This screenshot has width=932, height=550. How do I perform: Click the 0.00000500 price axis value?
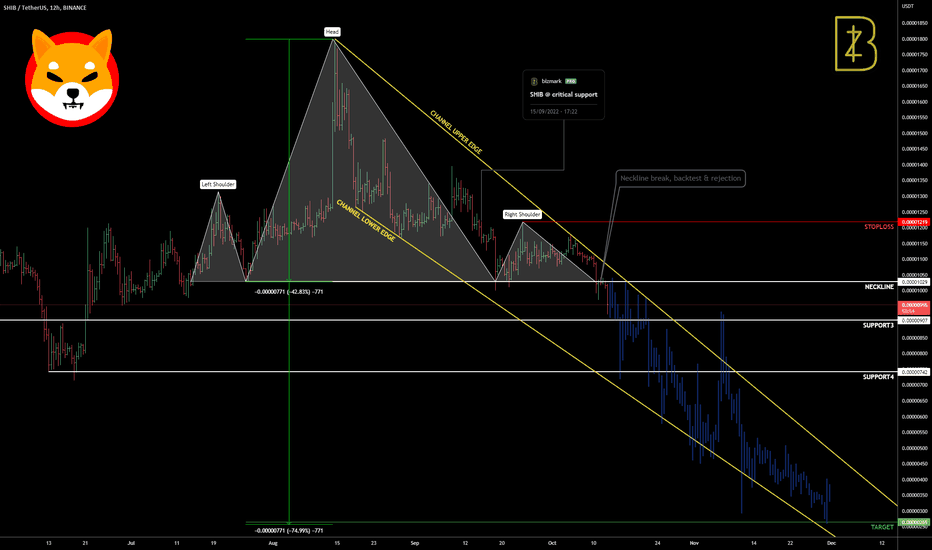(x=914, y=448)
